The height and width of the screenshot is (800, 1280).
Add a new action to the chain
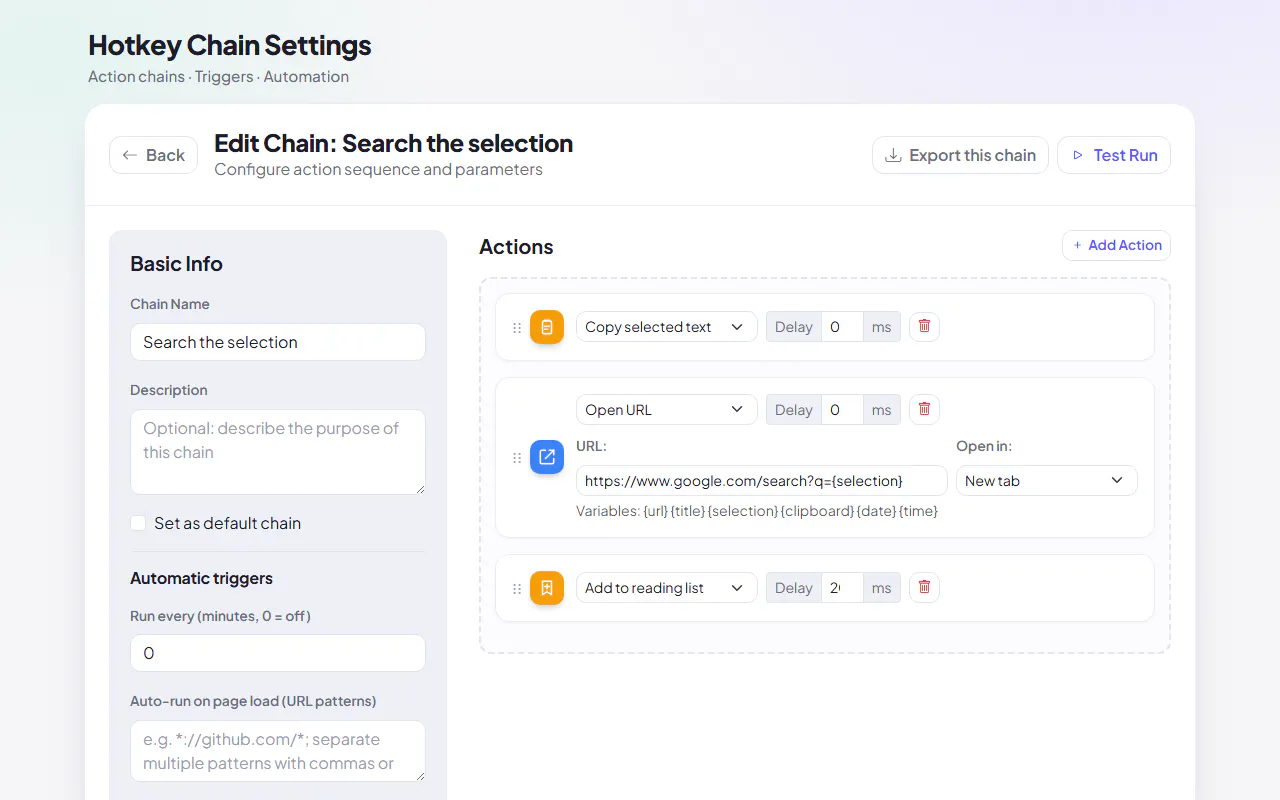[1116, 245]
